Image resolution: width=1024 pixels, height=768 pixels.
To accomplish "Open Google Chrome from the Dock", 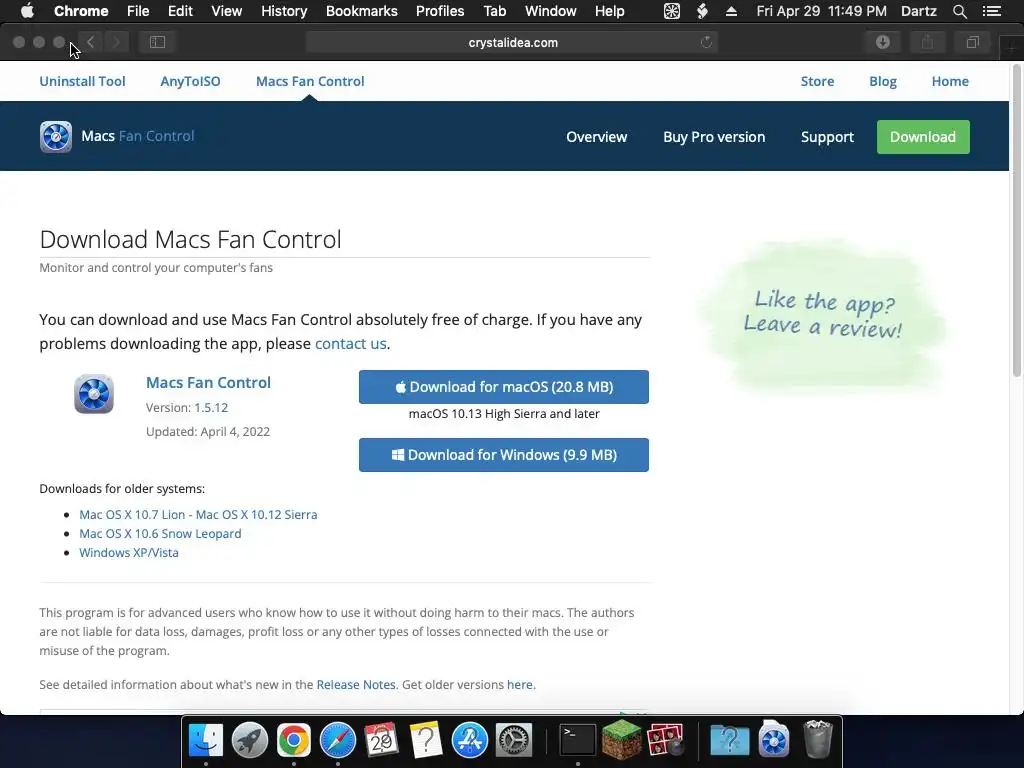I will pos(294,741).
